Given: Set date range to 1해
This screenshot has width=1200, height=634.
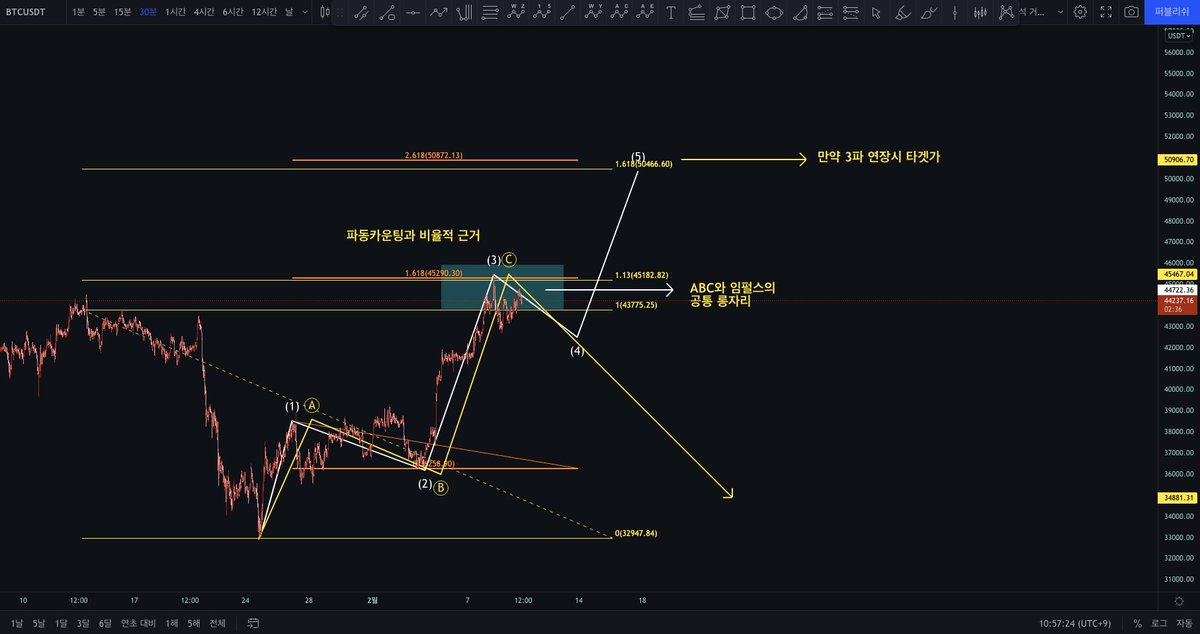Looking at the screenshot, I should (172, 623).
